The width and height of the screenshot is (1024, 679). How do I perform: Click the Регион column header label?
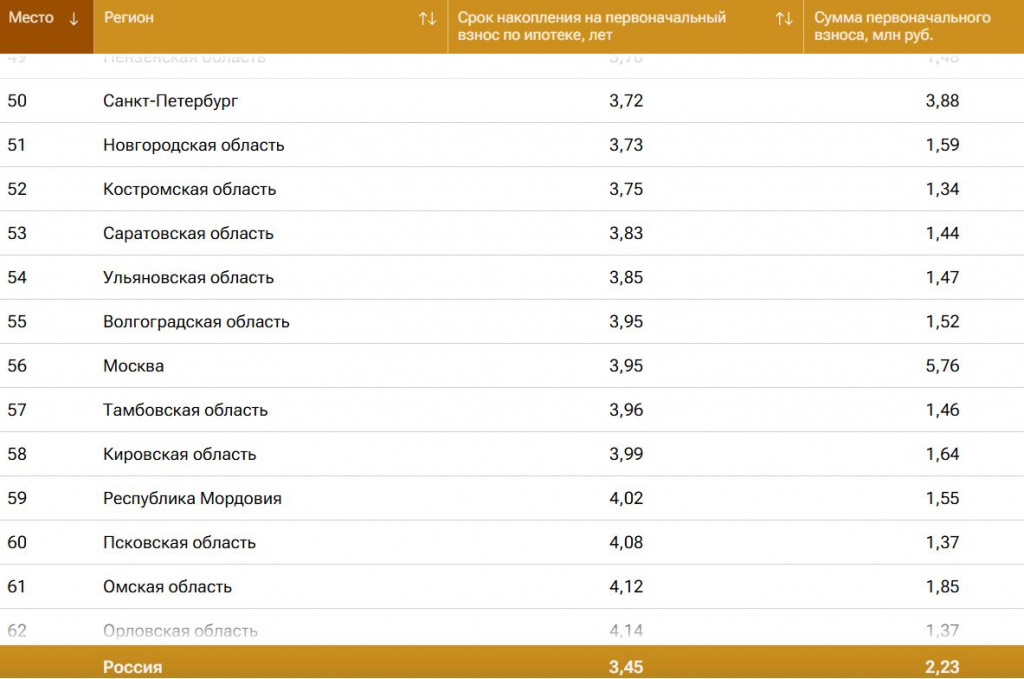click(x=129, y=18)
